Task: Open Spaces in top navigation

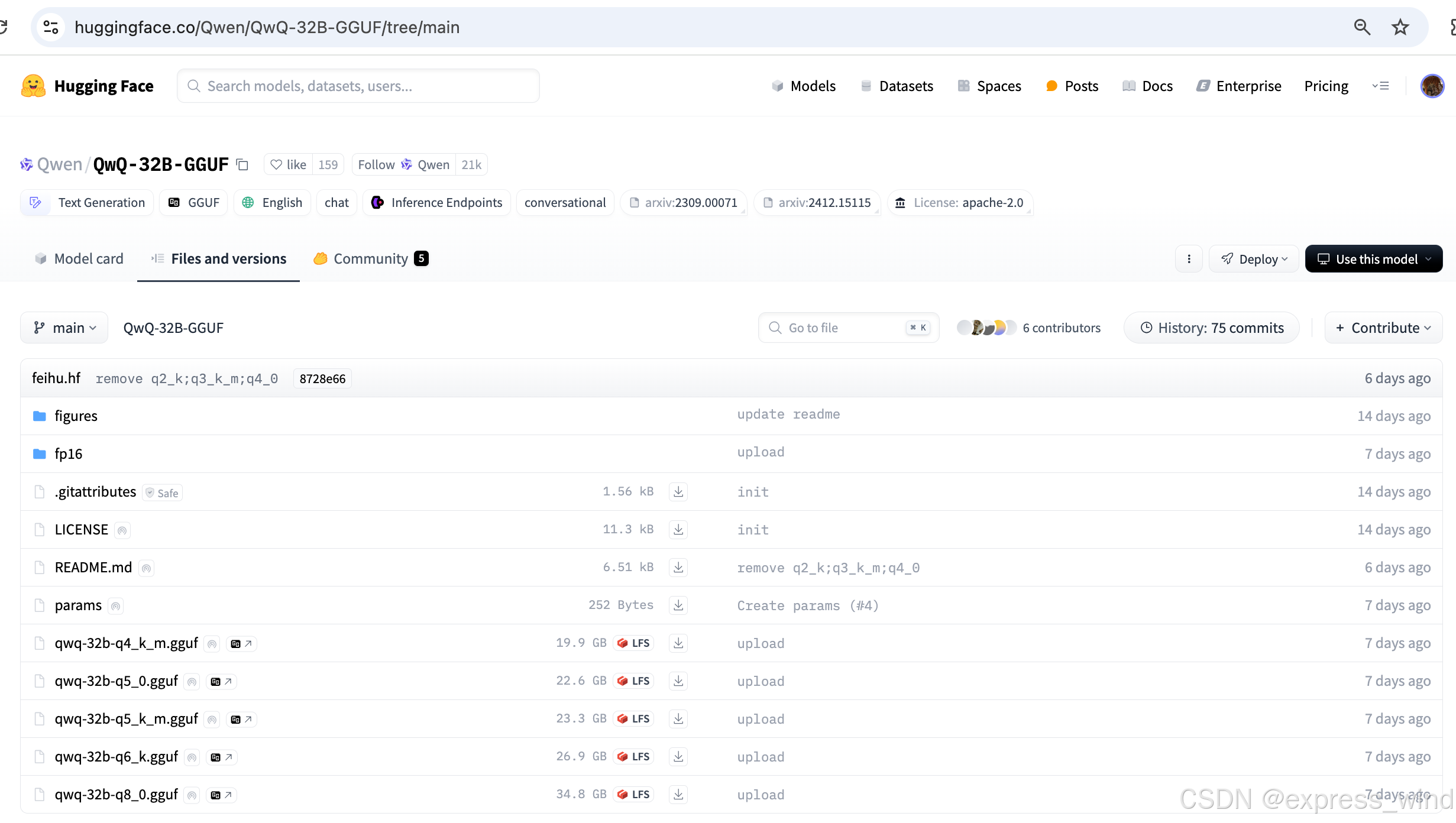Action: pos(989,86)
